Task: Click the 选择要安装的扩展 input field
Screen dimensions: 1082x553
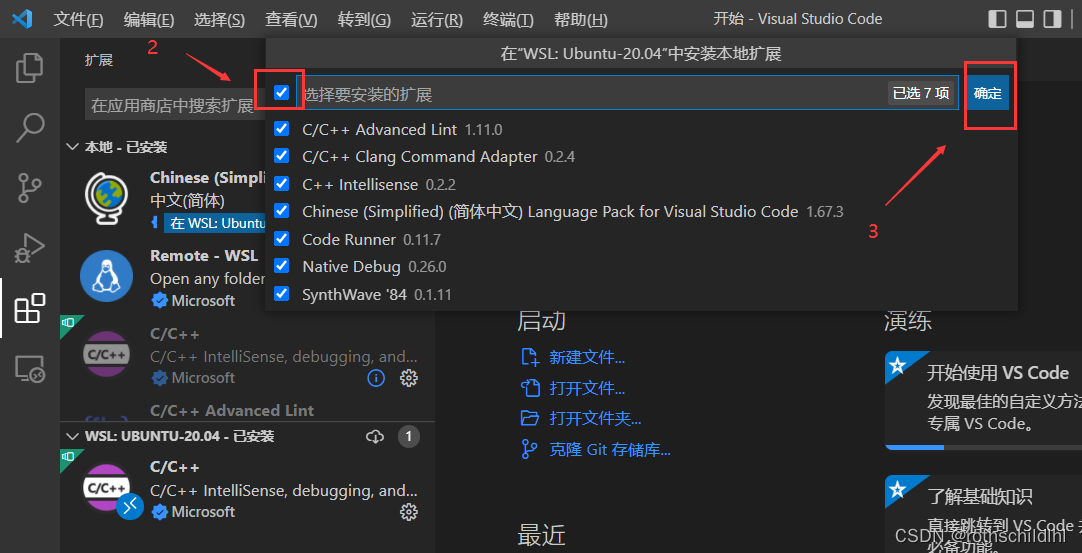Action: (627, 93)
